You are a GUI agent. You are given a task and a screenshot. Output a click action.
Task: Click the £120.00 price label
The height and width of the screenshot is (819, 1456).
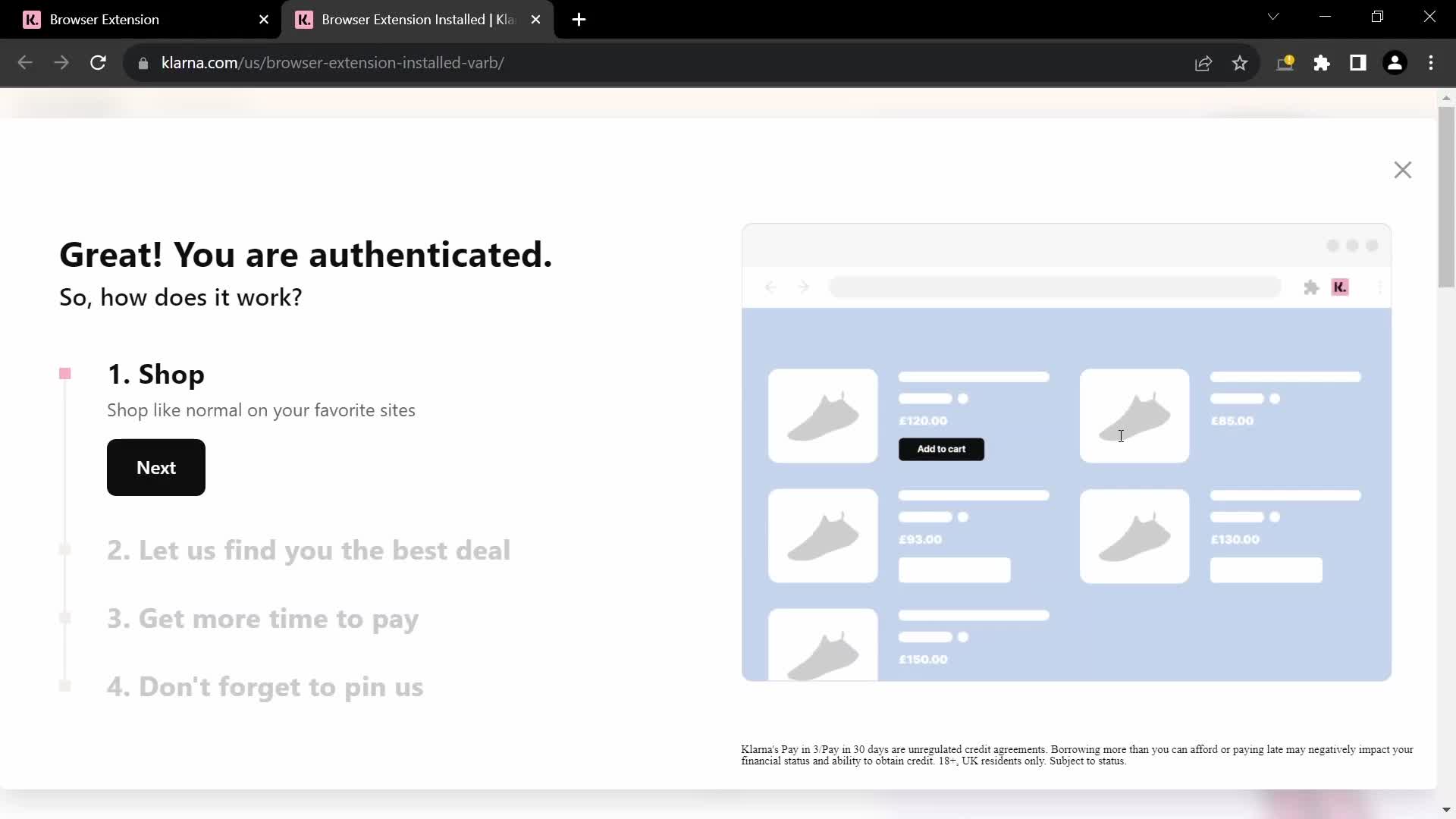[923, 421]
